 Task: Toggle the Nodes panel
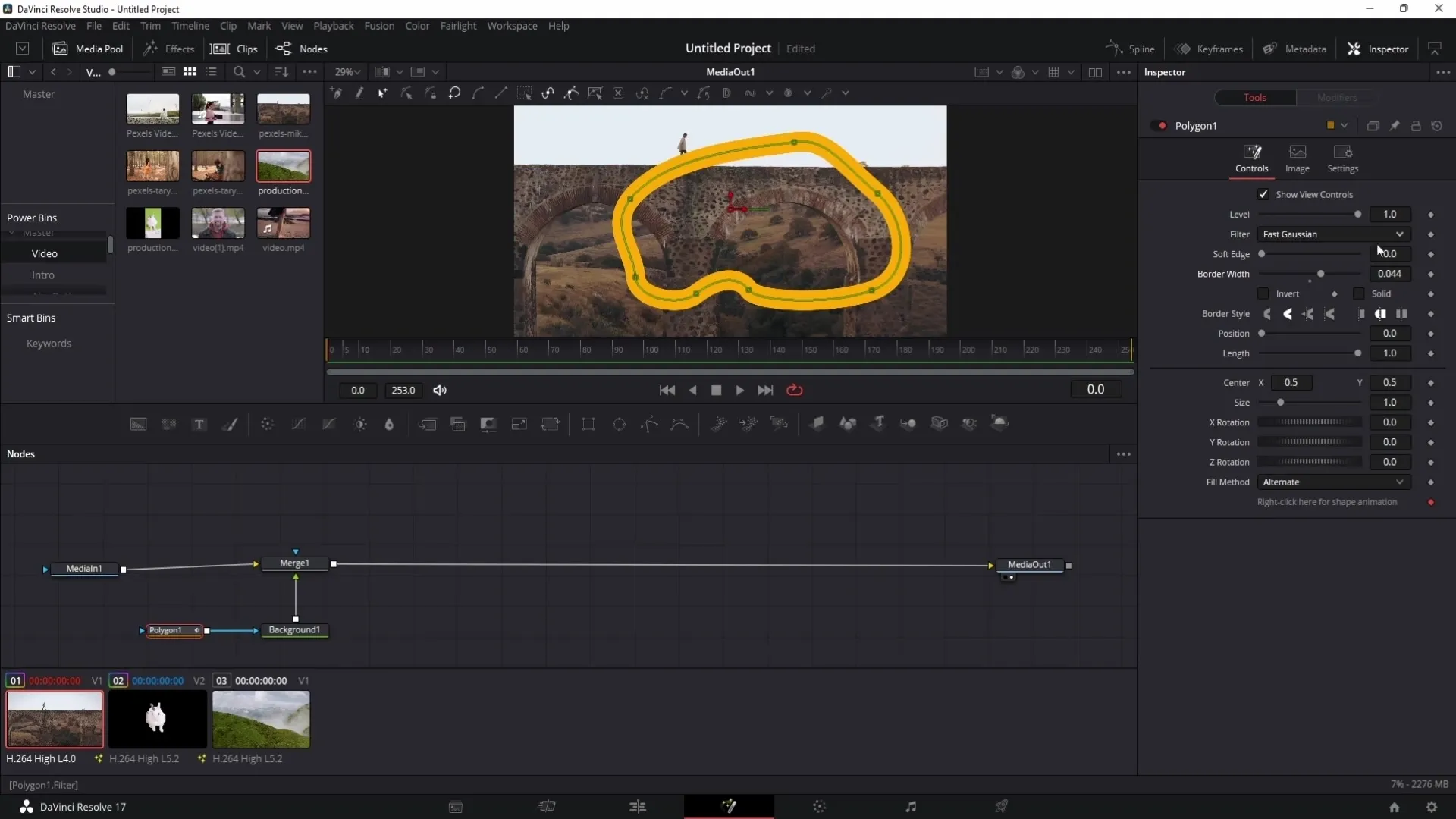point(301,49)
